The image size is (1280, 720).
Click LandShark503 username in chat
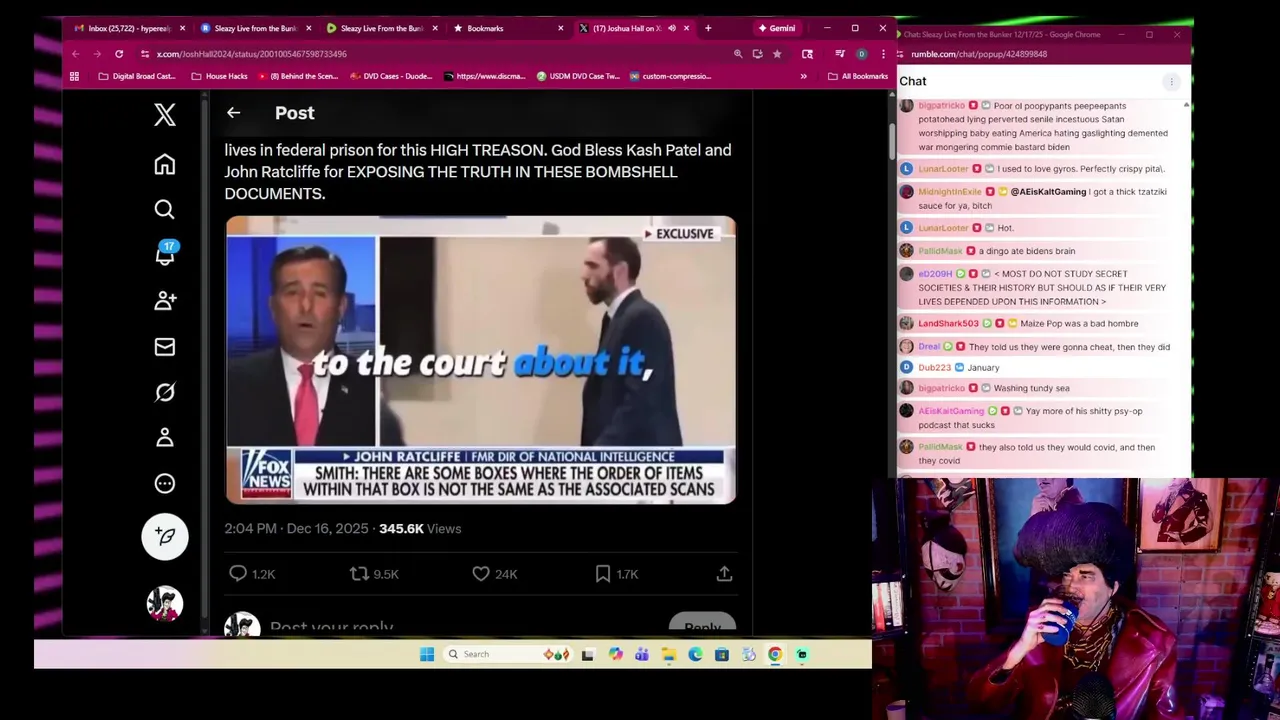point(948,323)
